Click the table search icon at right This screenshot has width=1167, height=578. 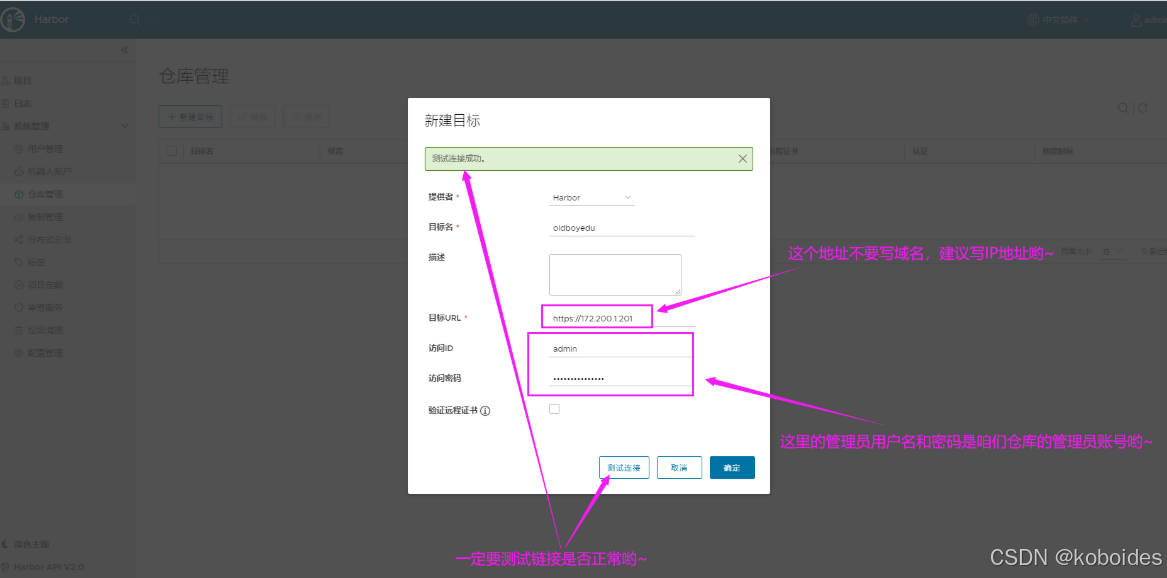(x=1123, y=109)
